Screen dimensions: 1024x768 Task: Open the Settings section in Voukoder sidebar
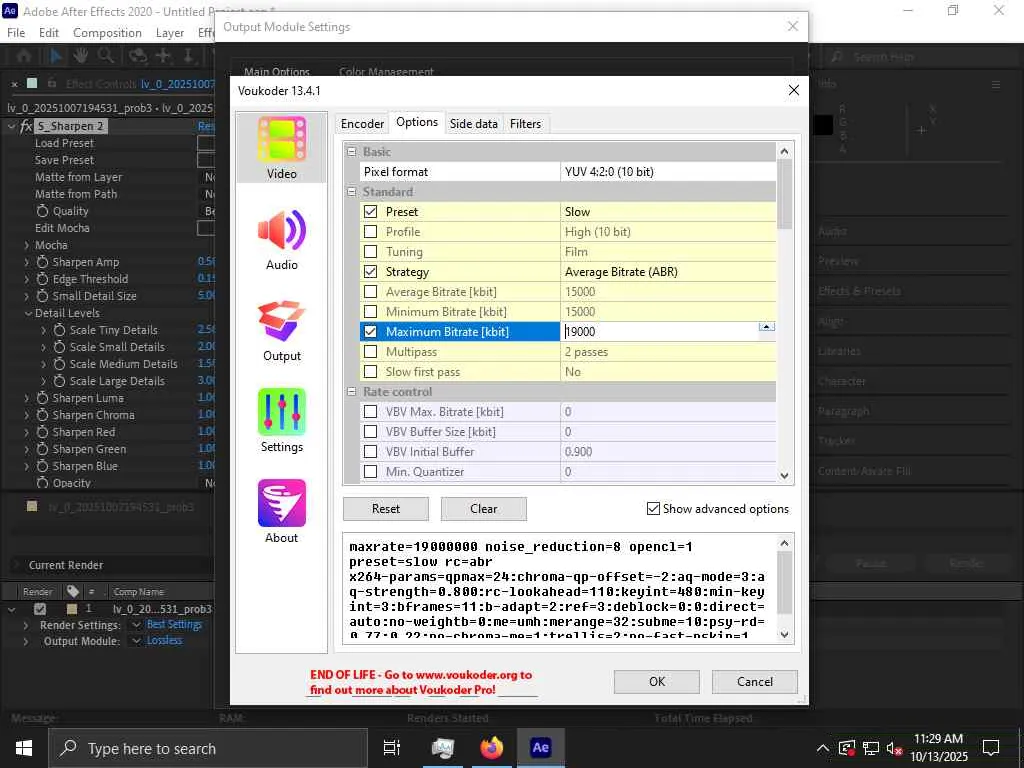pos(281,421)
